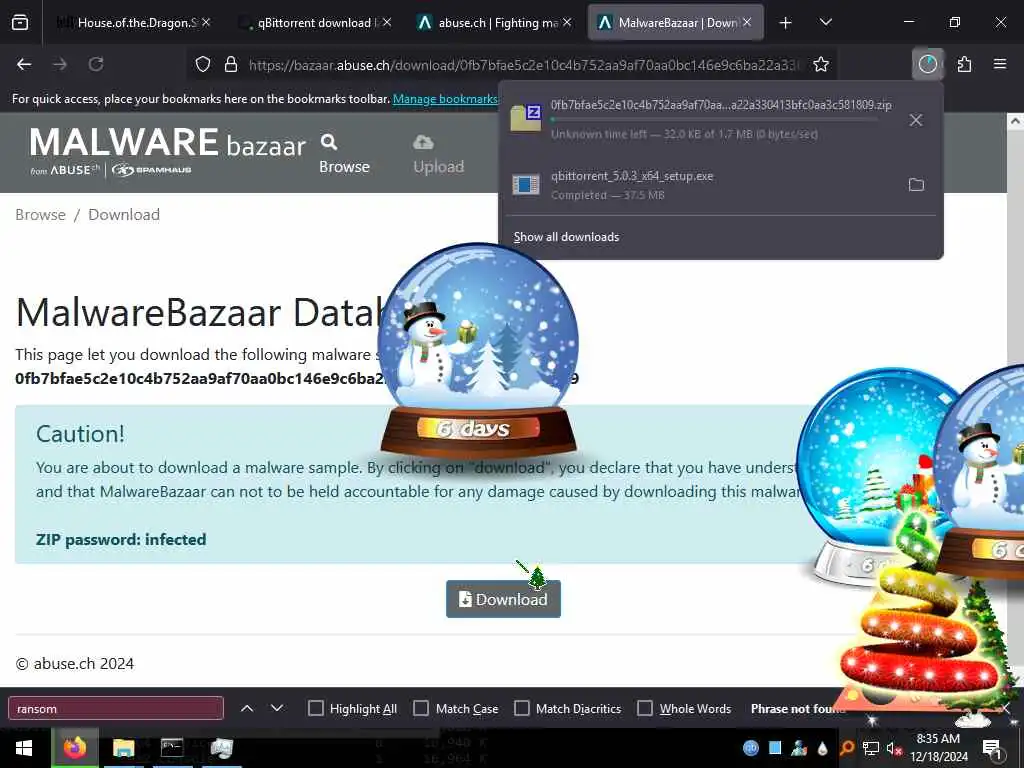Click the clock showing 8:35 AM
Screen dimensions: 1024x768
tap(938, 748)
